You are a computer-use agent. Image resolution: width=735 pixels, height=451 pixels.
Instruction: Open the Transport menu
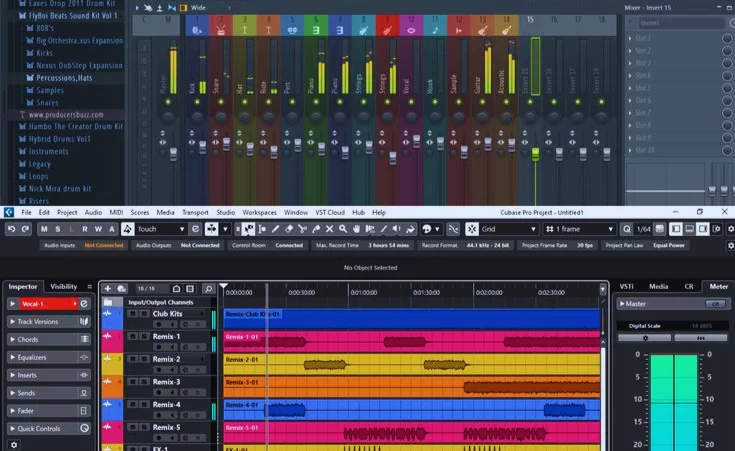pos(195,212)
